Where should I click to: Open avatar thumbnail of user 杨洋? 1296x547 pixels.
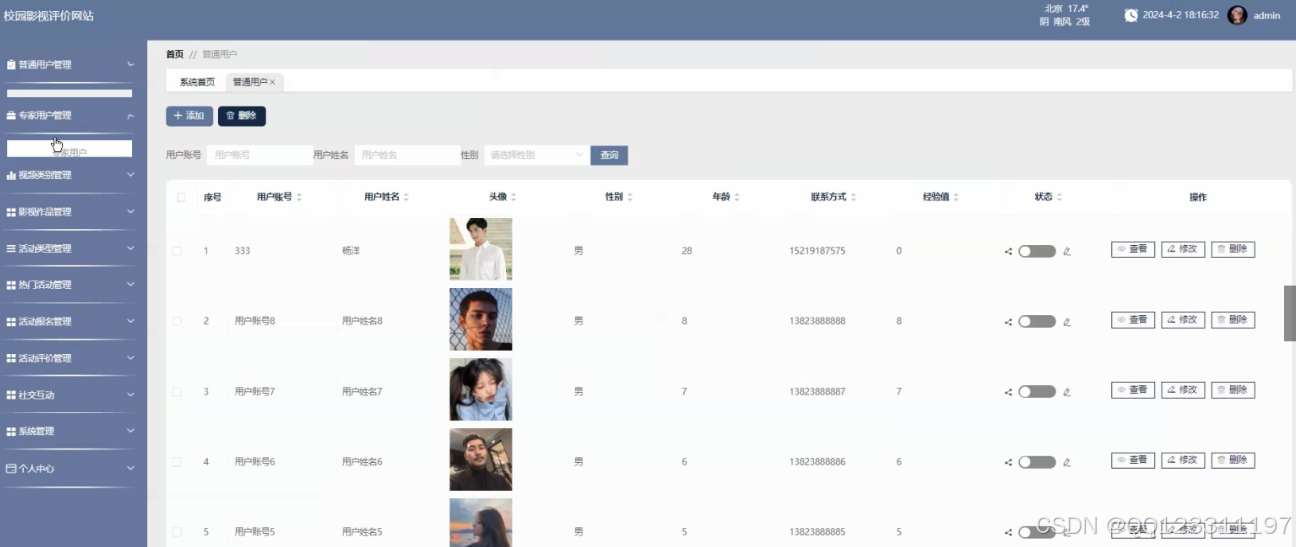481,249
